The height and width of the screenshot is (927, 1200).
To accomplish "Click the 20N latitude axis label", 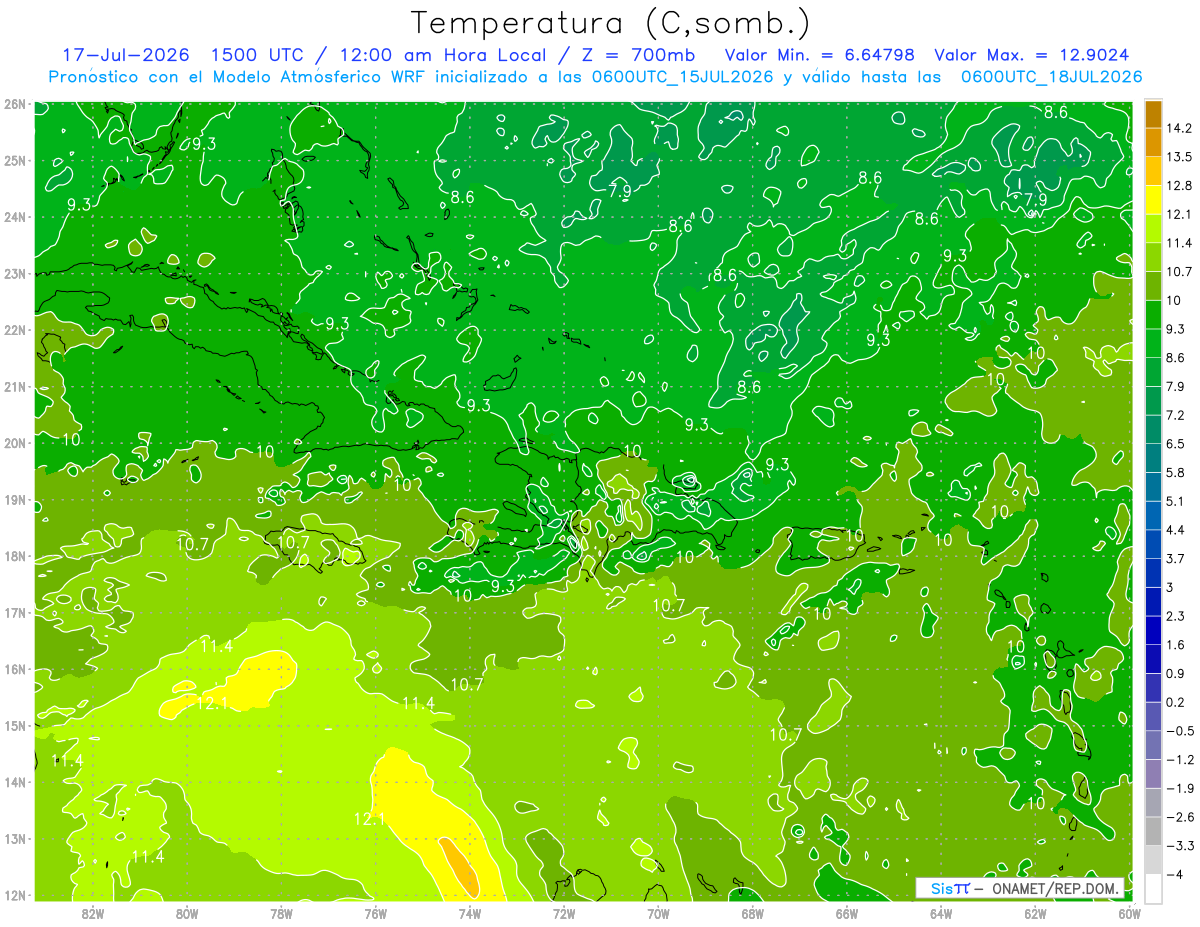I will click(x=14, y=443).
